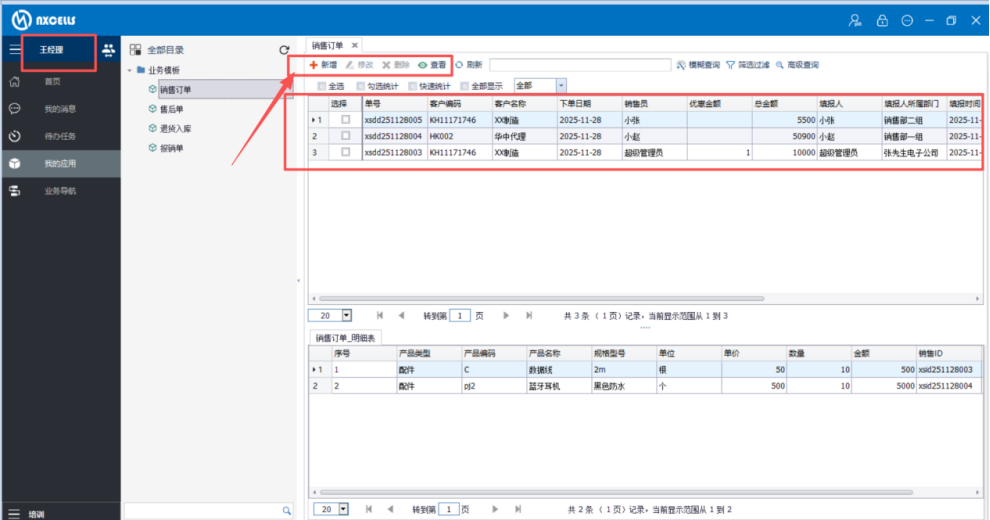Reload the 全部目录 directory tree
This screenshot has width=990, height=520.
click(x=284, y=50)
